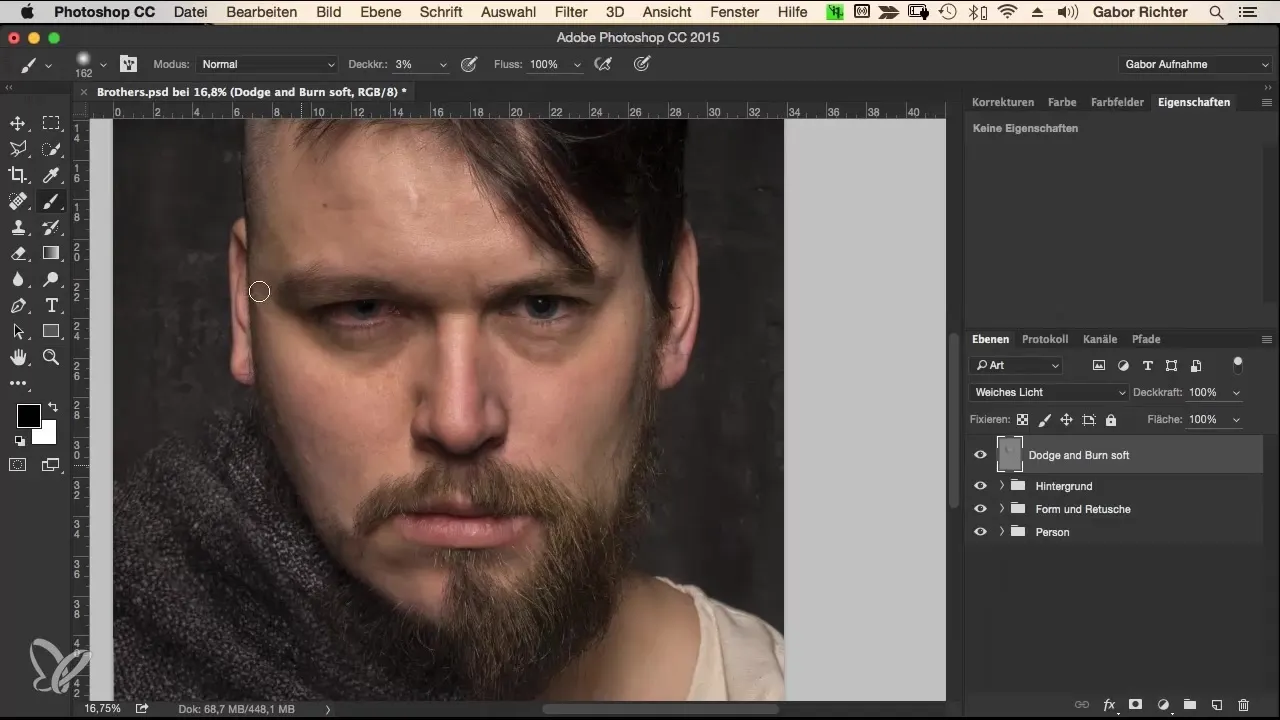Open the Bearbeiten menu
The image size is (1280, 720).
(x=260, y=12)
